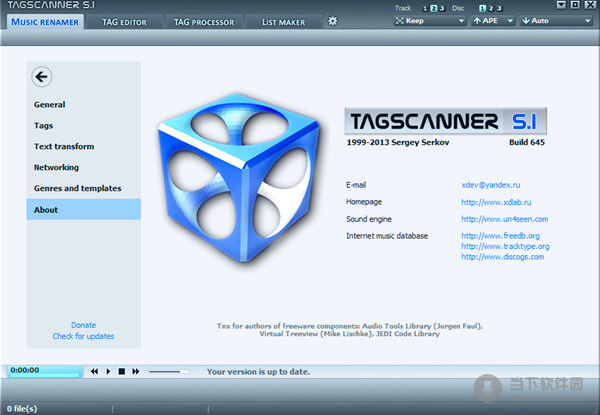Expand the APE dropdown
Image resolution: width=600 pixels, height=415 pixels.
[493, 21]
